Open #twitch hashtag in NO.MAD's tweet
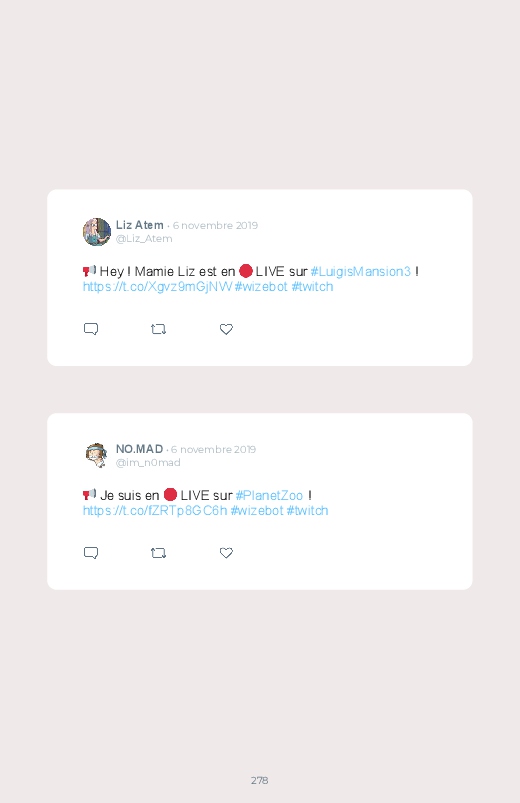Image resolution: width=520 pixels, height=803 pixels. (307, 511)
